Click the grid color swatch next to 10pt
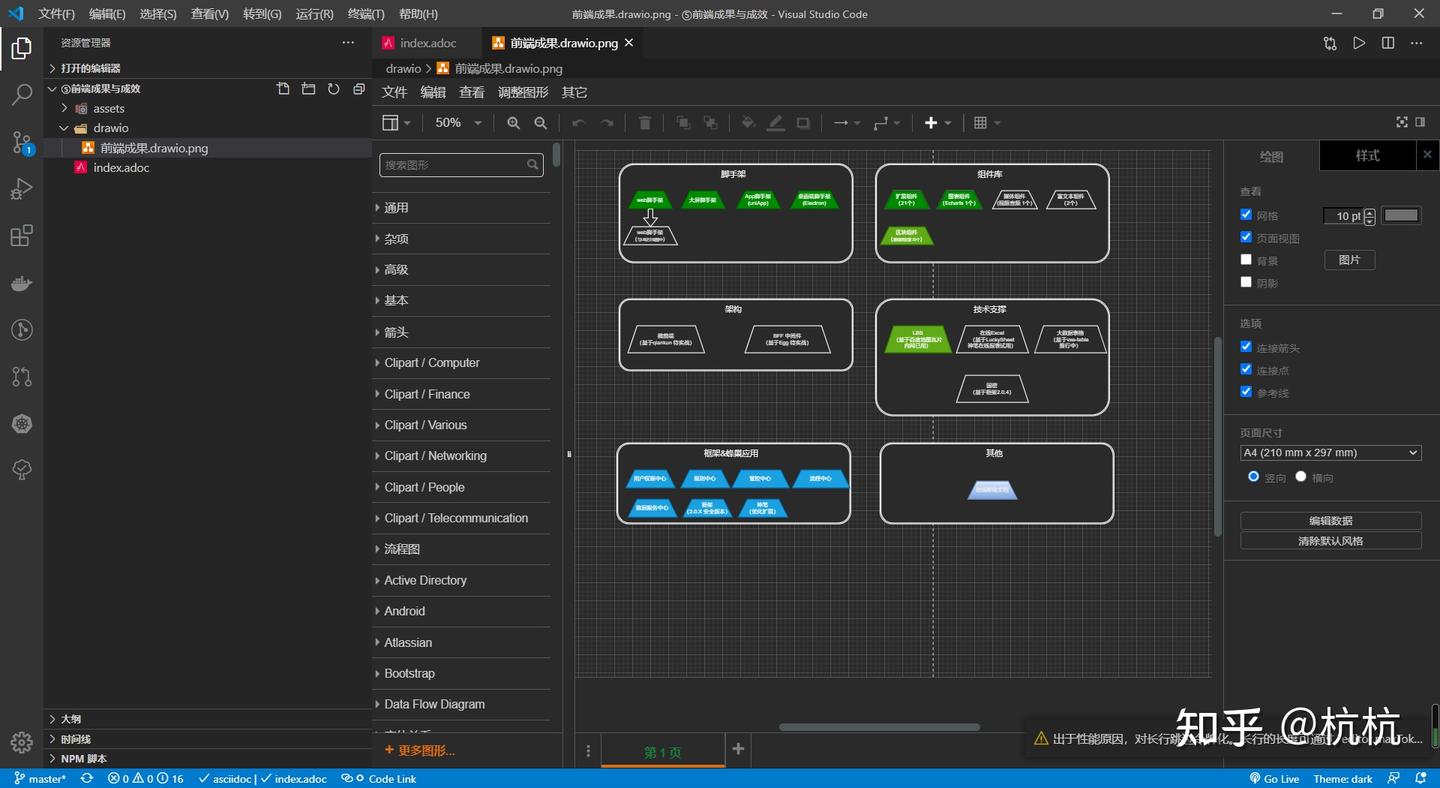Image resolution: width=1440 pixels, height=788 pixels. coord(1400,214)
